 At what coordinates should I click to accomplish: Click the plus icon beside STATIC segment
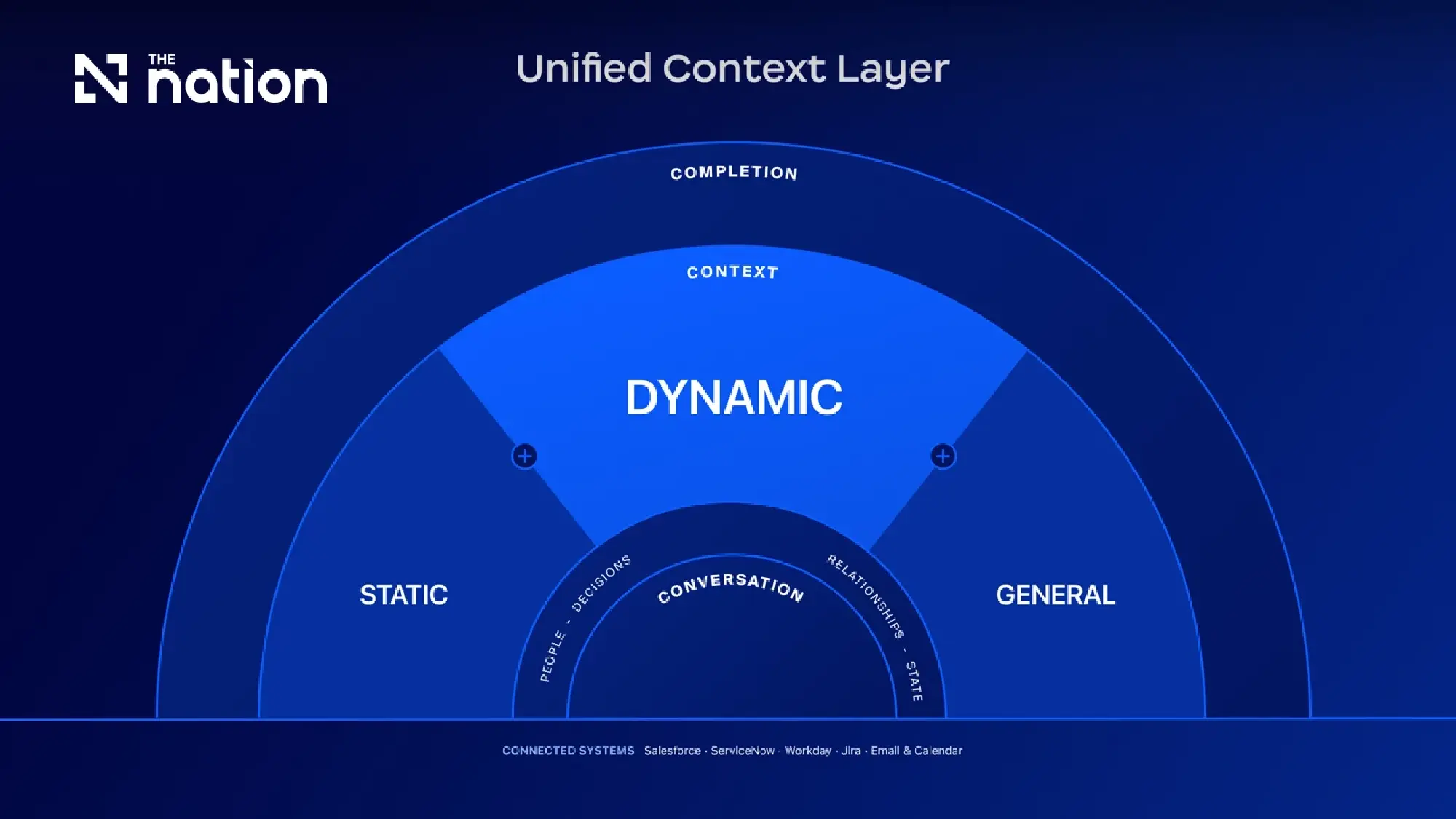(x=525, y=456)
